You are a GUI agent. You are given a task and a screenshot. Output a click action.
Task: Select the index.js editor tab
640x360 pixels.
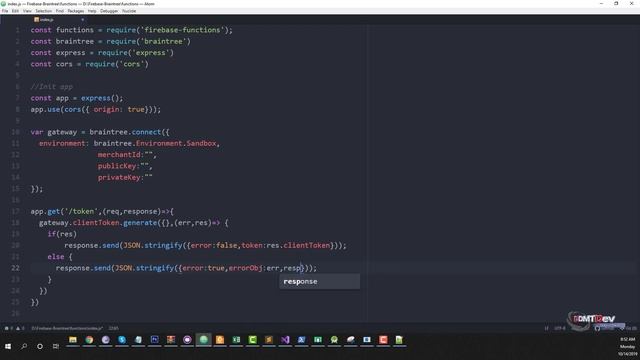click(44, 20)
